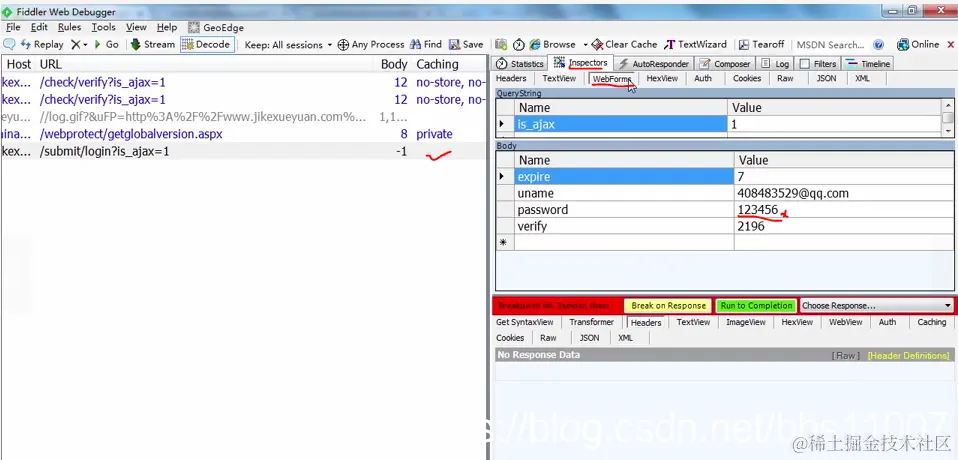This screenshot has height=460, width=958.
Task: Click Break on Response button
Action: [x=668, y=305]
